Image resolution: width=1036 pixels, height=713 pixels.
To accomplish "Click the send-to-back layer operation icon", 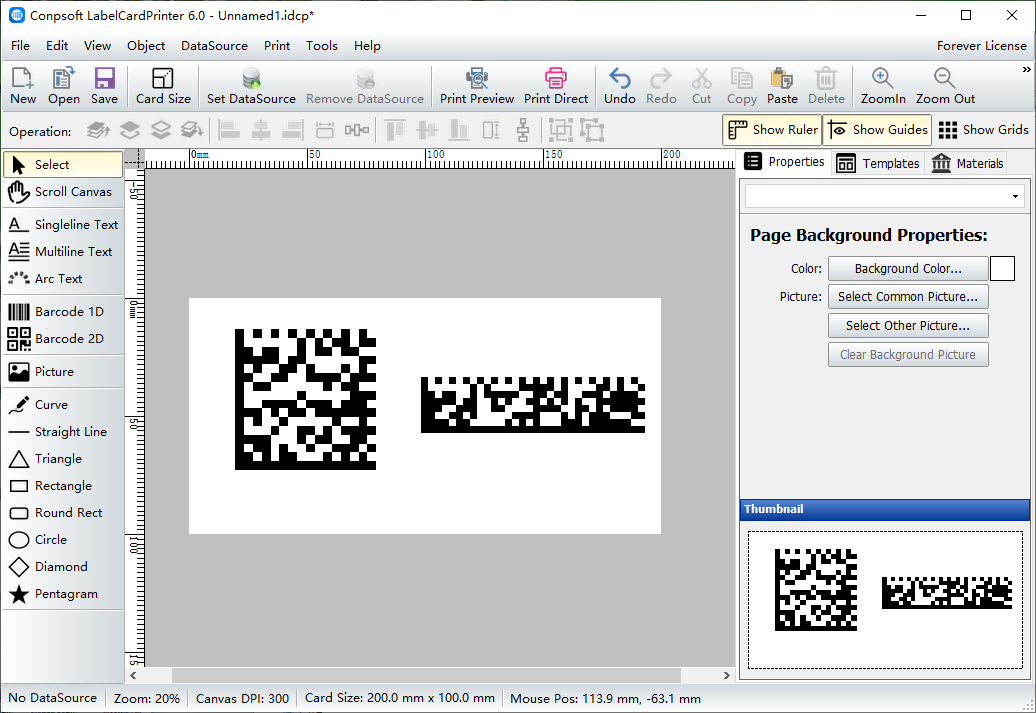I will (192, 130).
